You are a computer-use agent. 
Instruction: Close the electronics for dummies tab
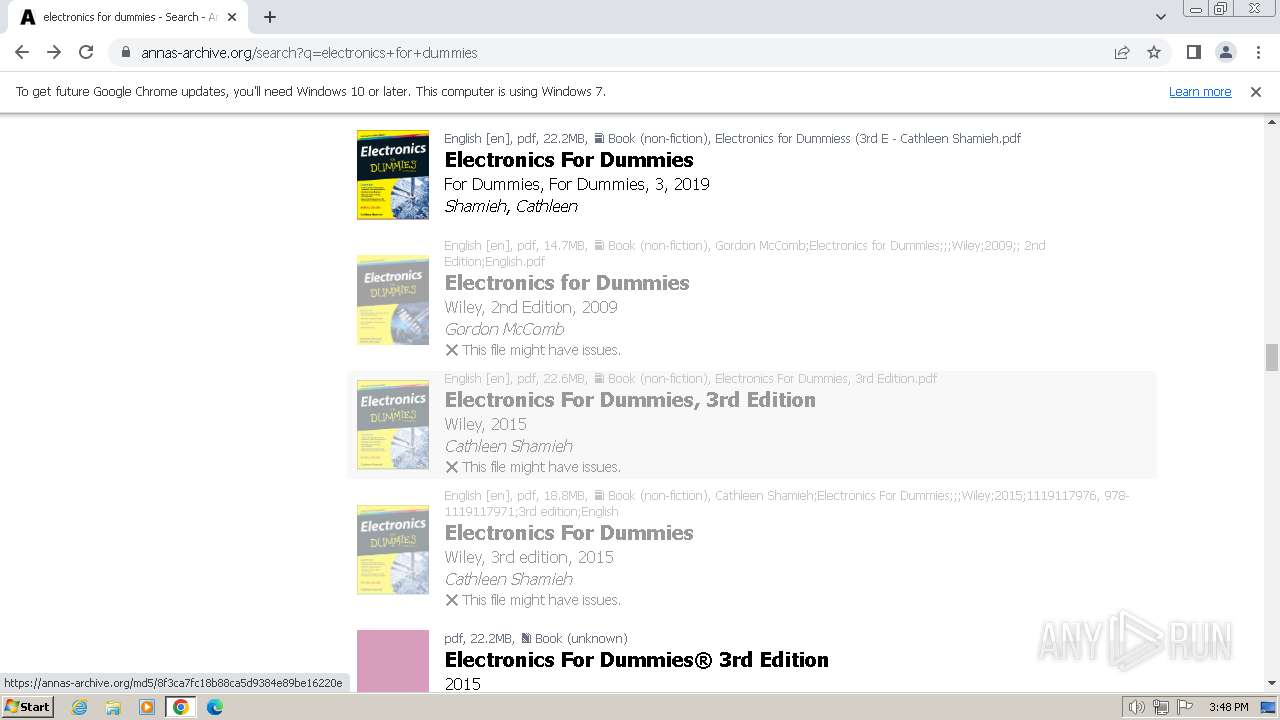[x=232, y=17]
